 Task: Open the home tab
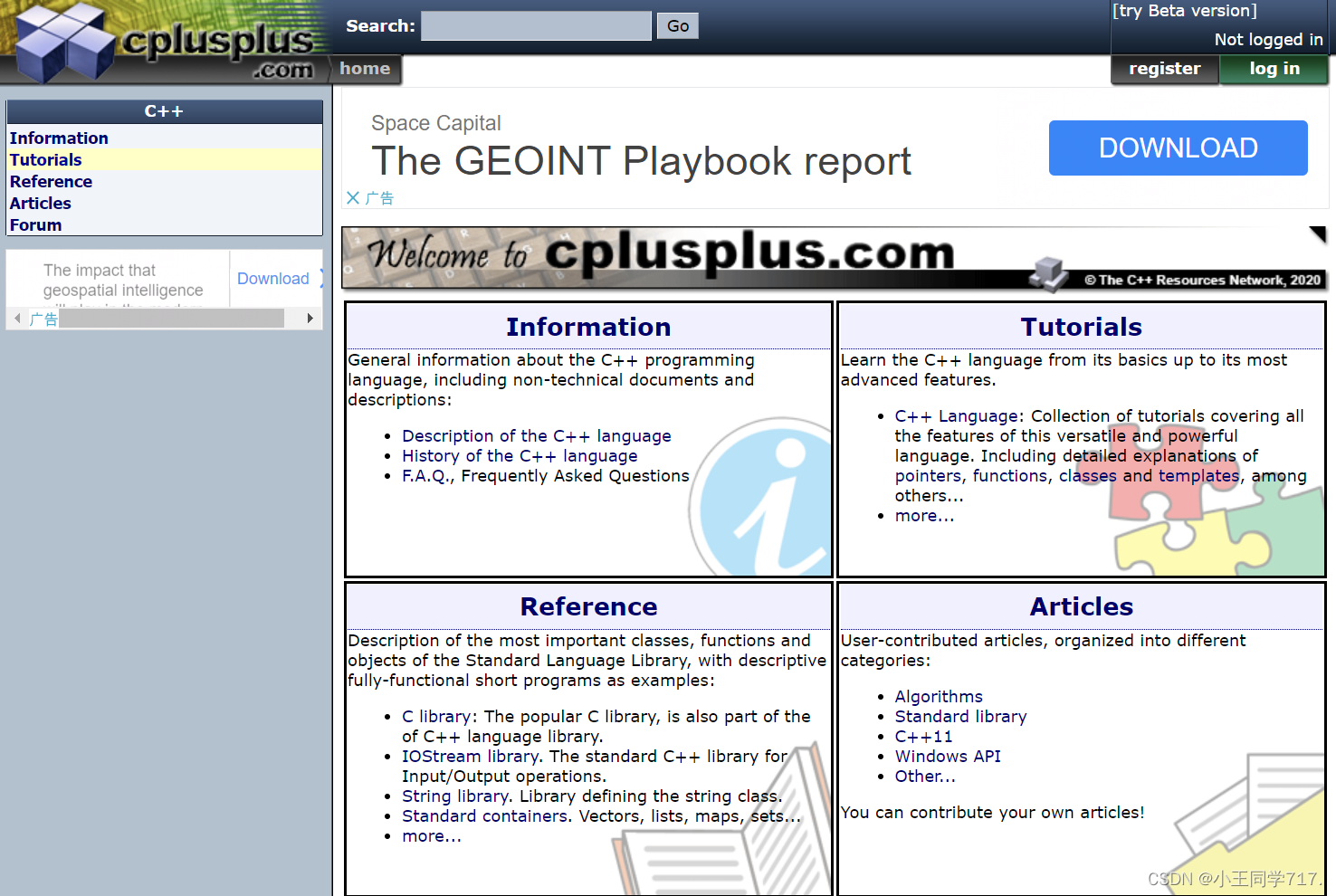pos(366,69)
